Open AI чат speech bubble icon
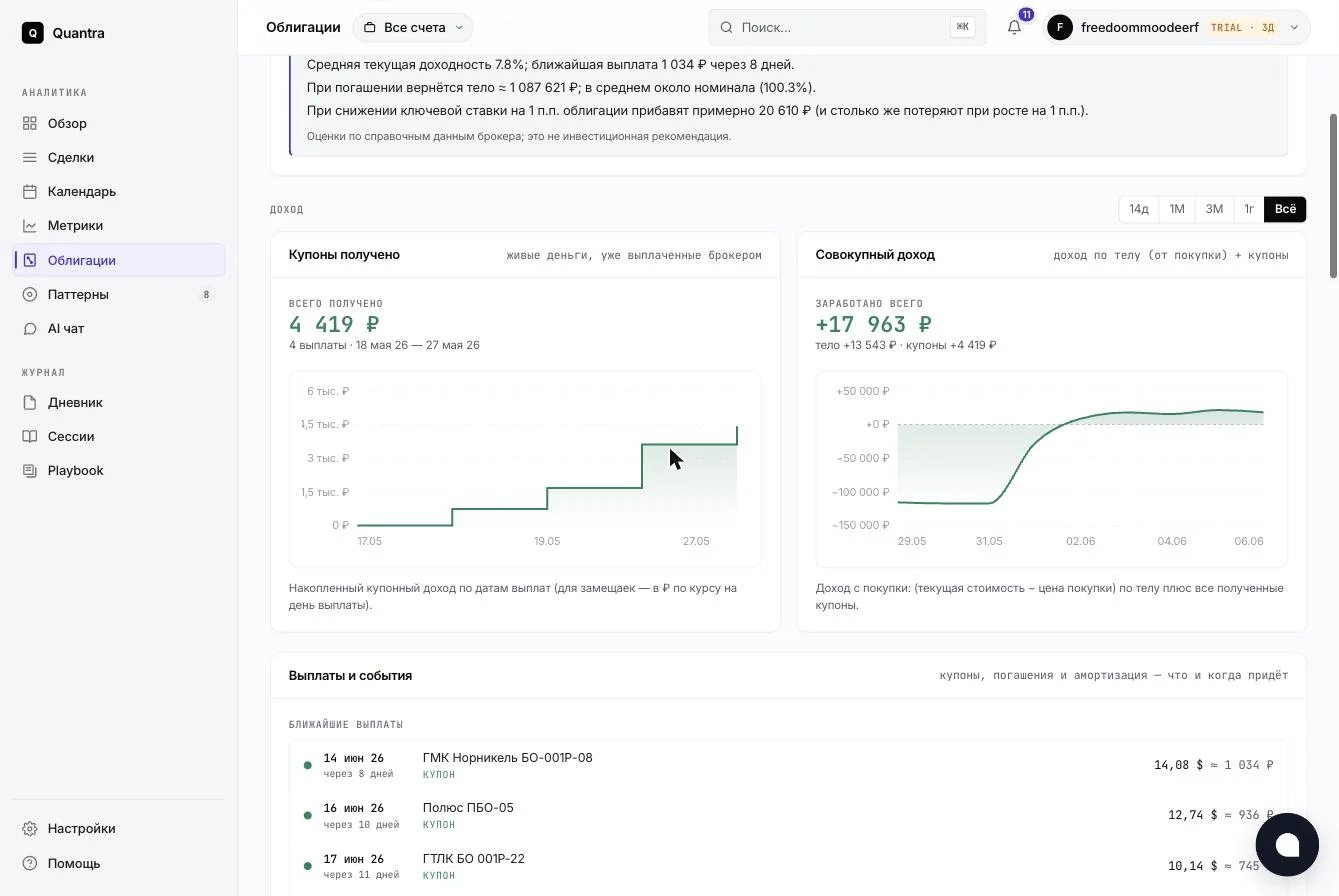1339x896 pixels. (x=30, y=328)
